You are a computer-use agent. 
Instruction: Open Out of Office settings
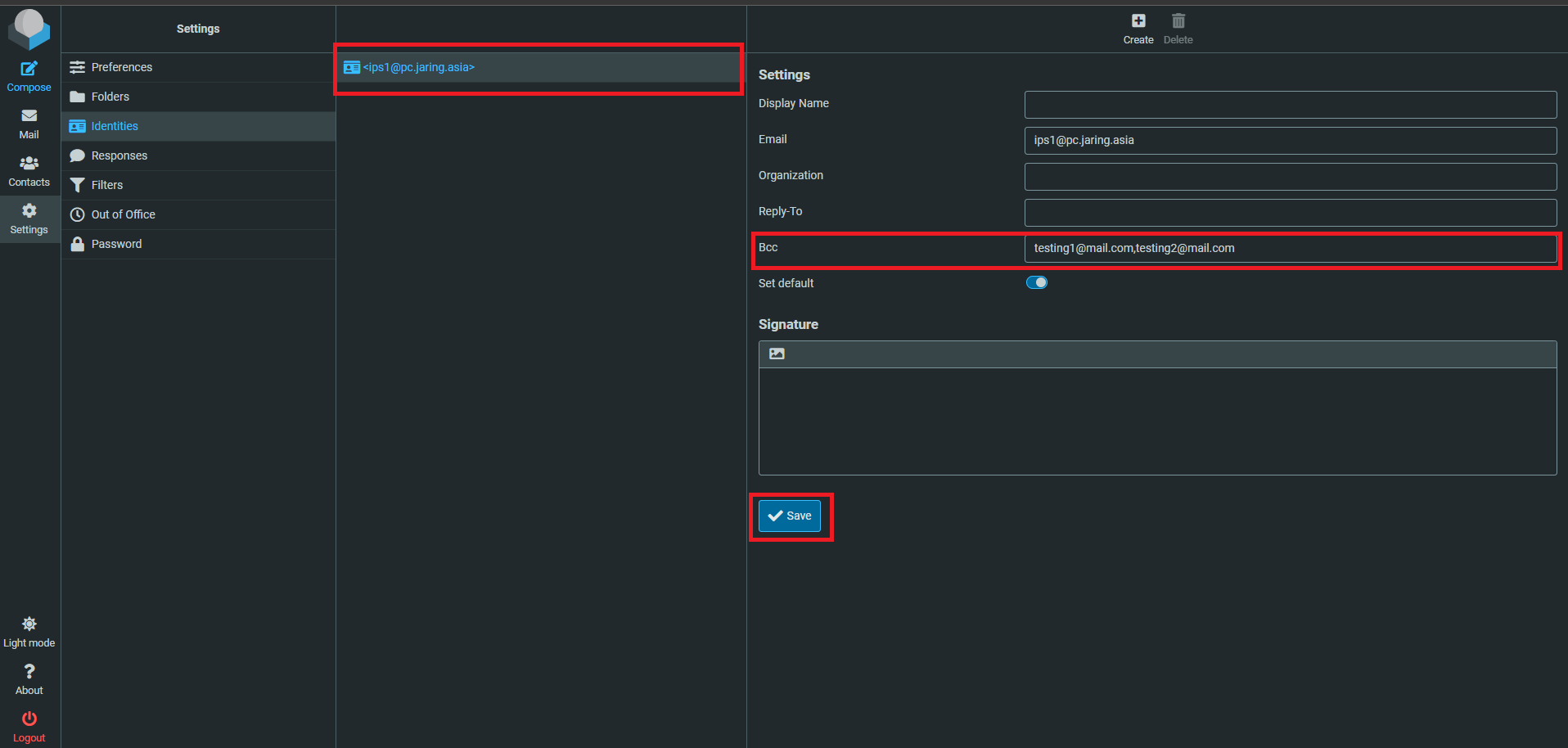[x=123, y=214]
